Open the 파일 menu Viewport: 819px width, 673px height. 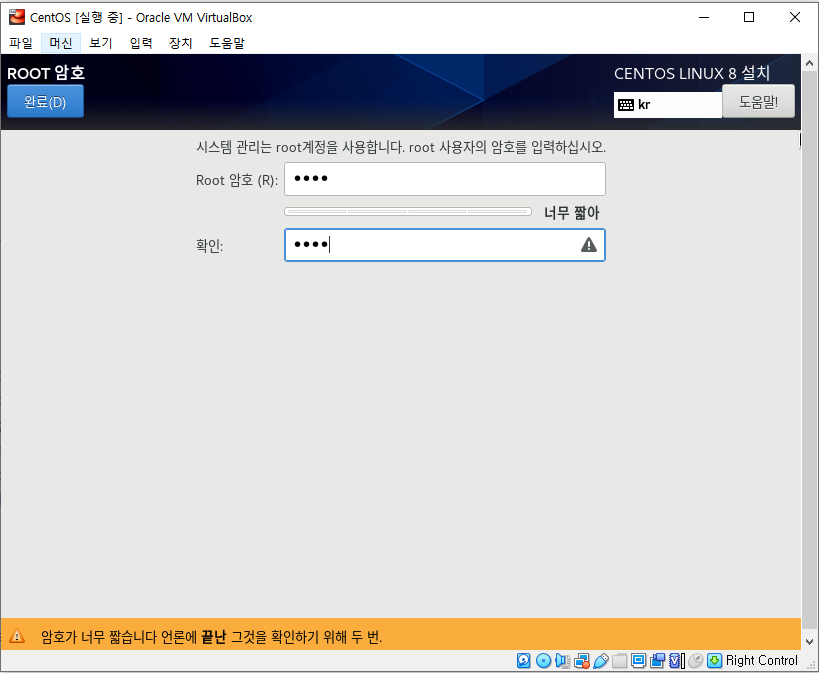(21, 43)
